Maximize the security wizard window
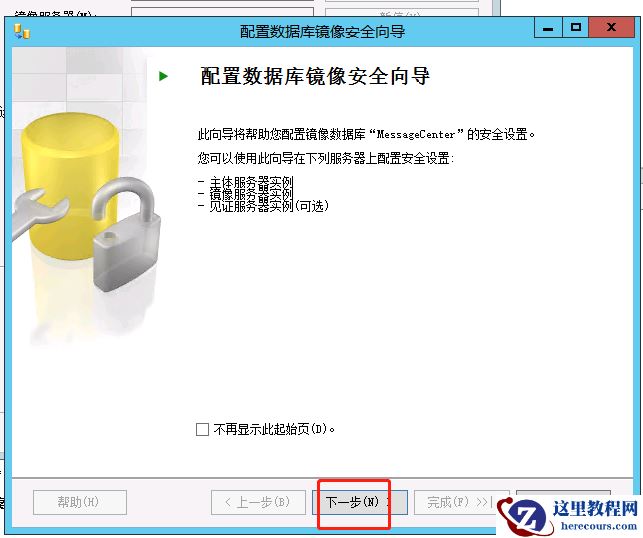643x538 pixels. 575,28
